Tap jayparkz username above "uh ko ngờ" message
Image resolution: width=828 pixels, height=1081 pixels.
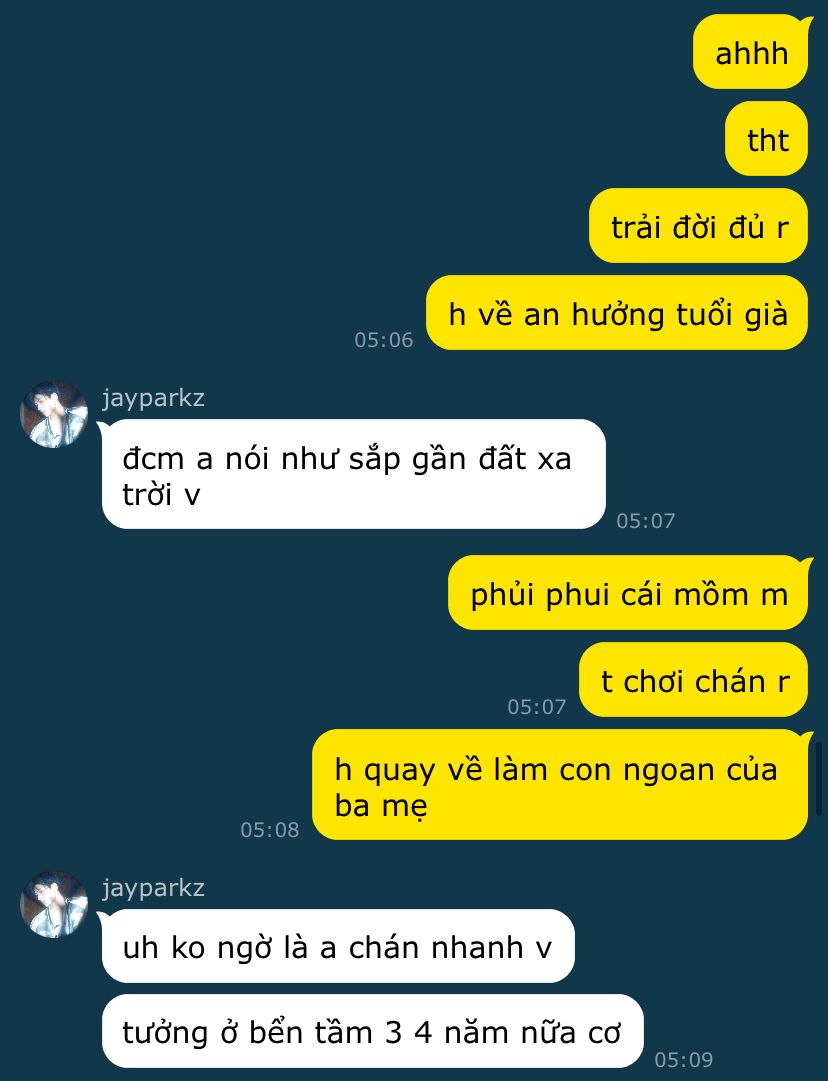(153, 888)
